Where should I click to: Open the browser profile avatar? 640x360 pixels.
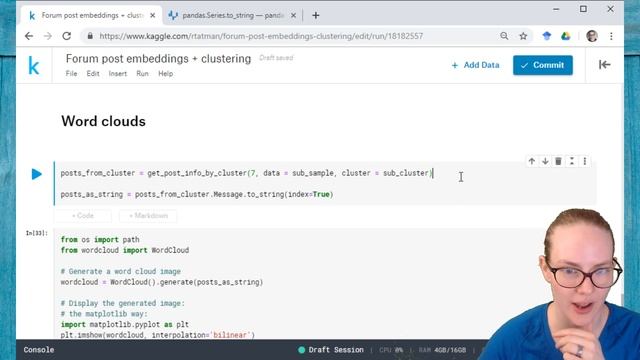click(x=592, y=36)
